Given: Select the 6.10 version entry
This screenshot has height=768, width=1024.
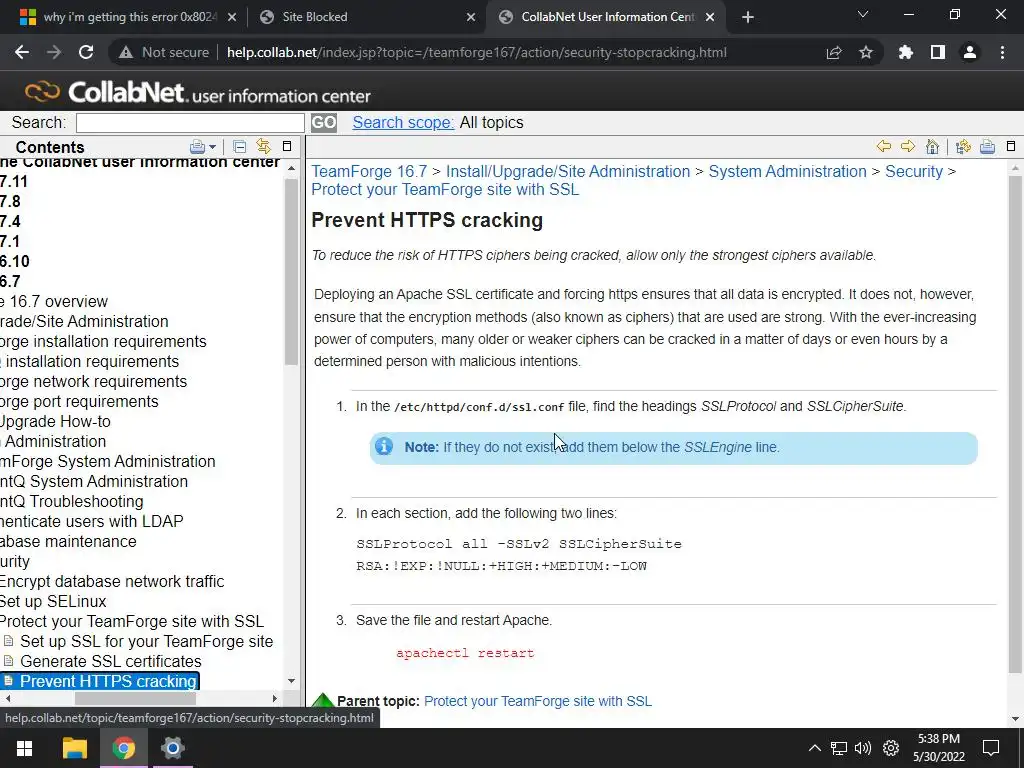Looking at the screenshot, I should (x=14, y=262).
